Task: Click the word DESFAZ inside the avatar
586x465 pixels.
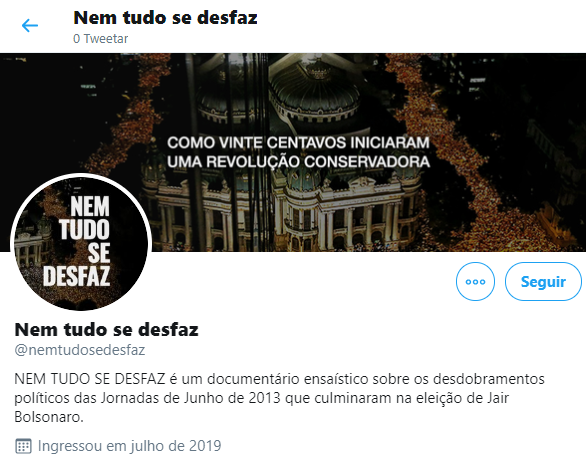Action: coord(77,276)
